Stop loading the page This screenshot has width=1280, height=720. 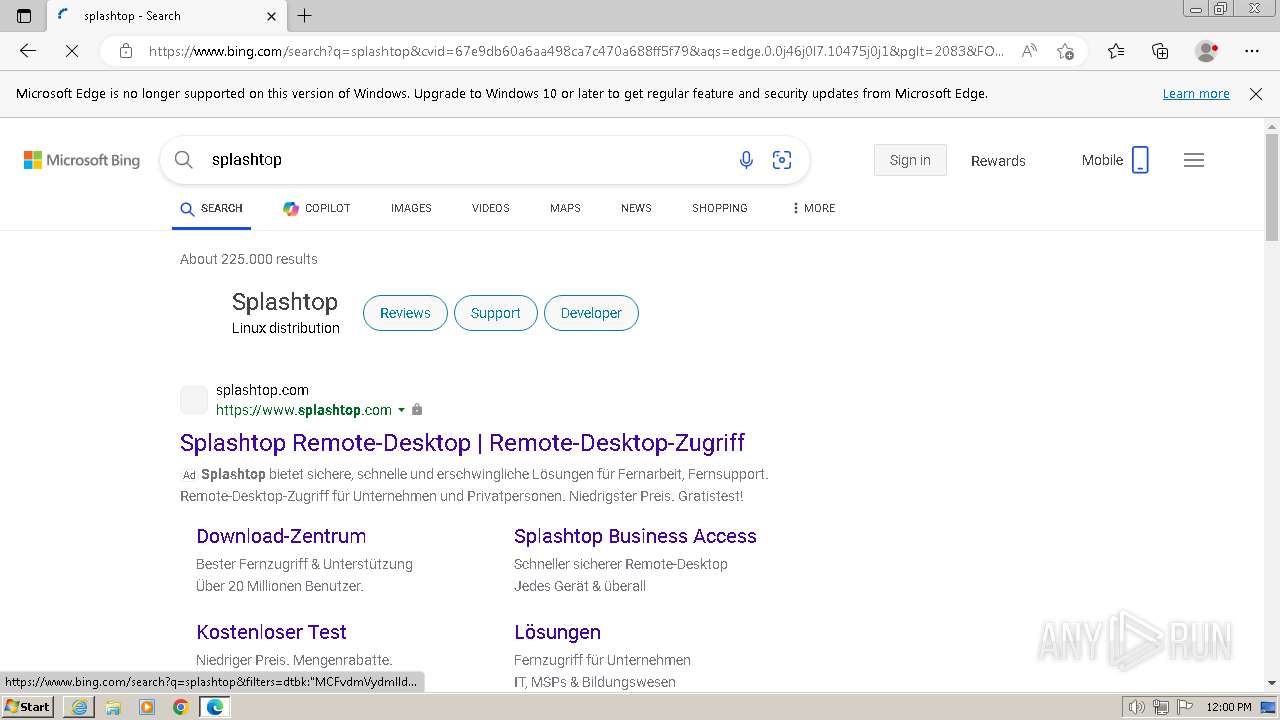(72, 51)
